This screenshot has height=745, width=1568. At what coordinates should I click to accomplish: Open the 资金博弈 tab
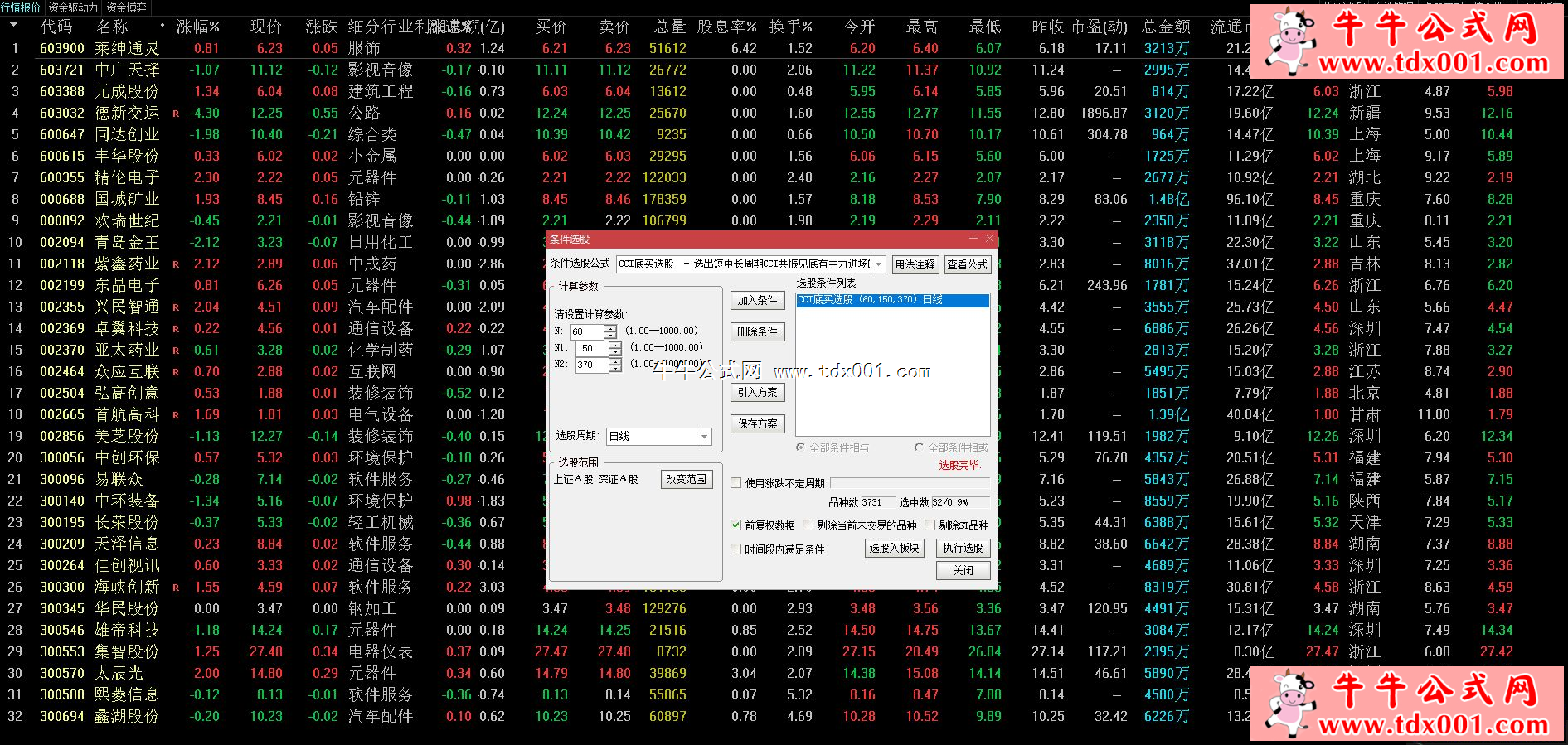click(x=126, y=7)
